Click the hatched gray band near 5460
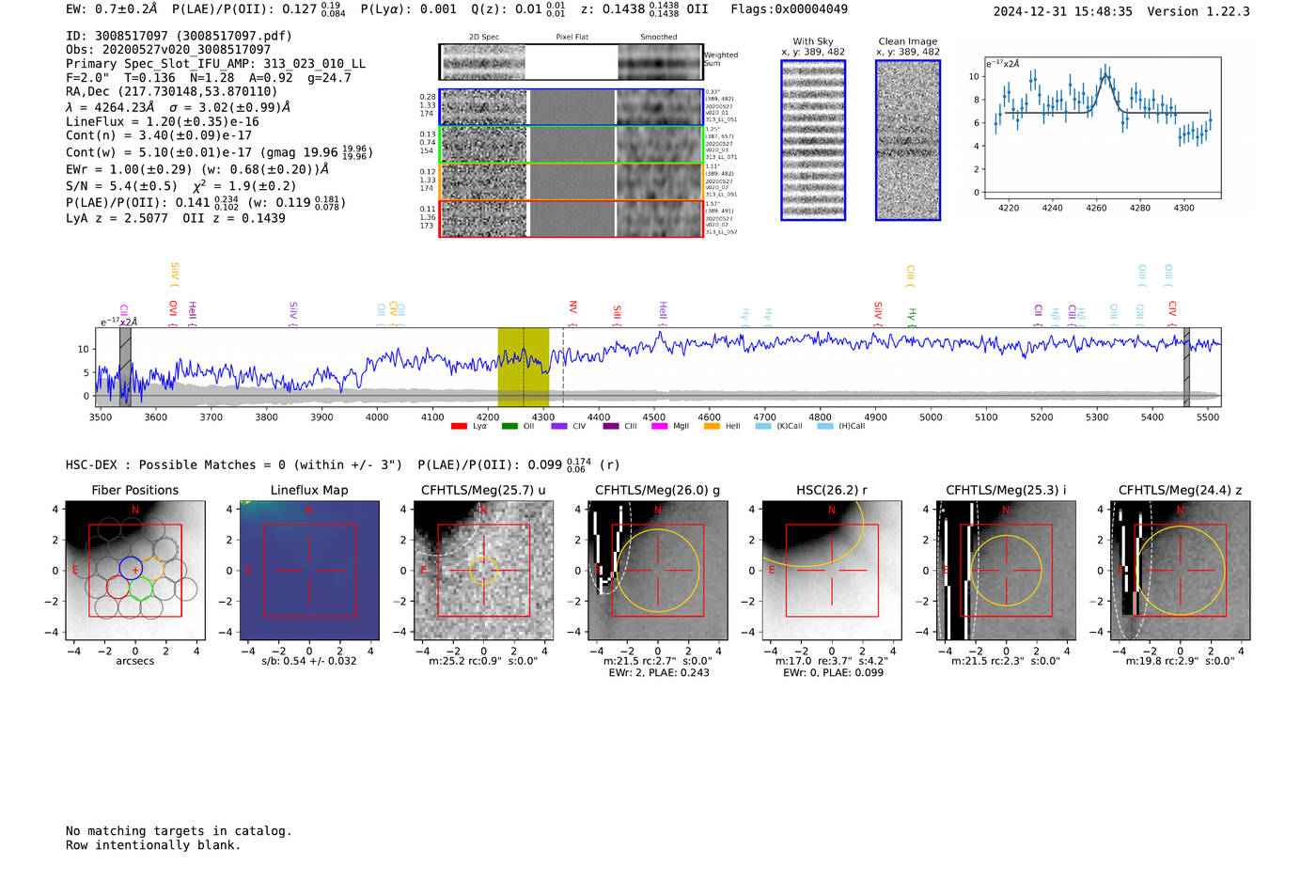The width and height of the screenshot is (1316, 896). (x=1186, y=367)
